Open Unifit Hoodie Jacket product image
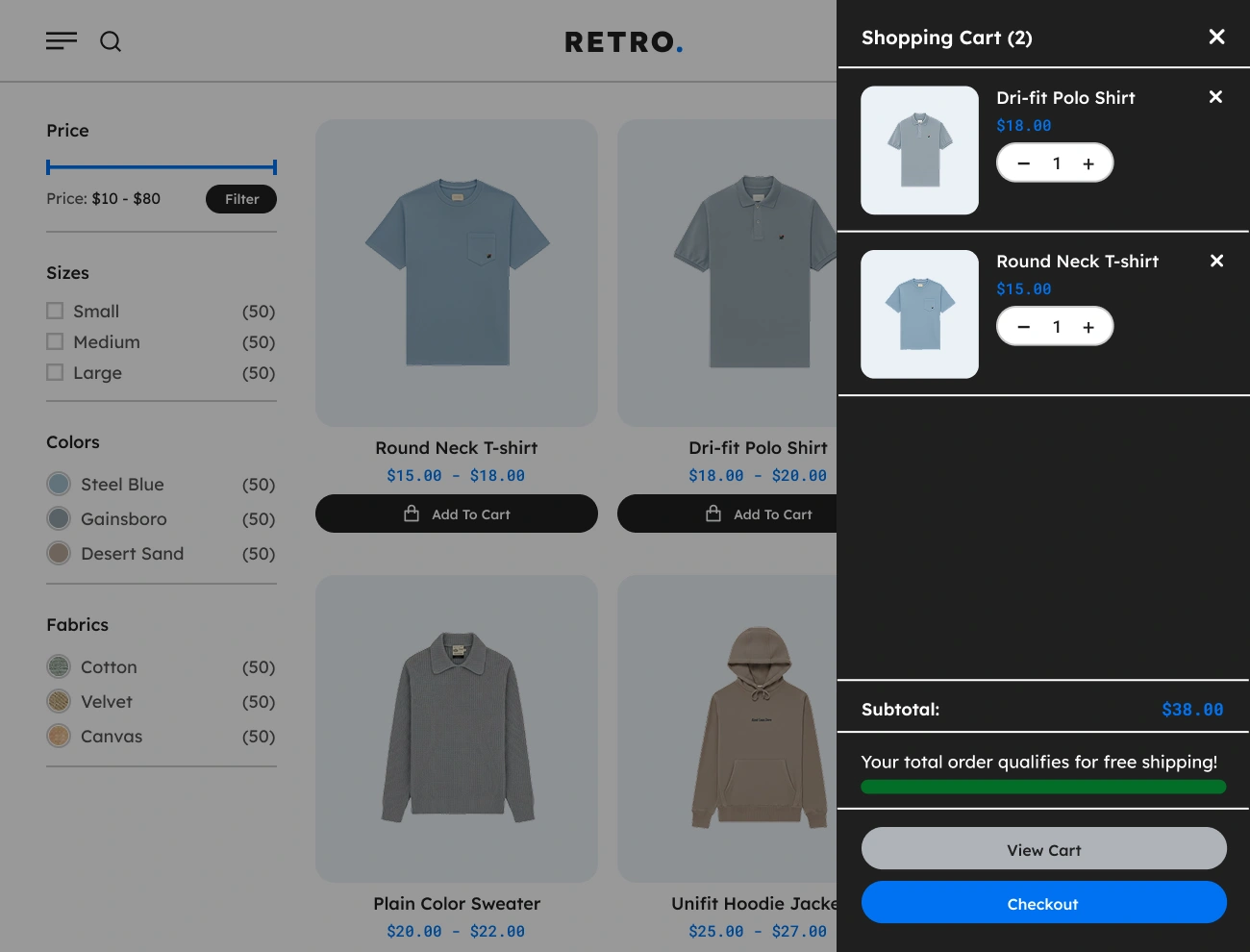Image resolution: width=1250 pixels, height=952 pixels. (x=727, y=729)
